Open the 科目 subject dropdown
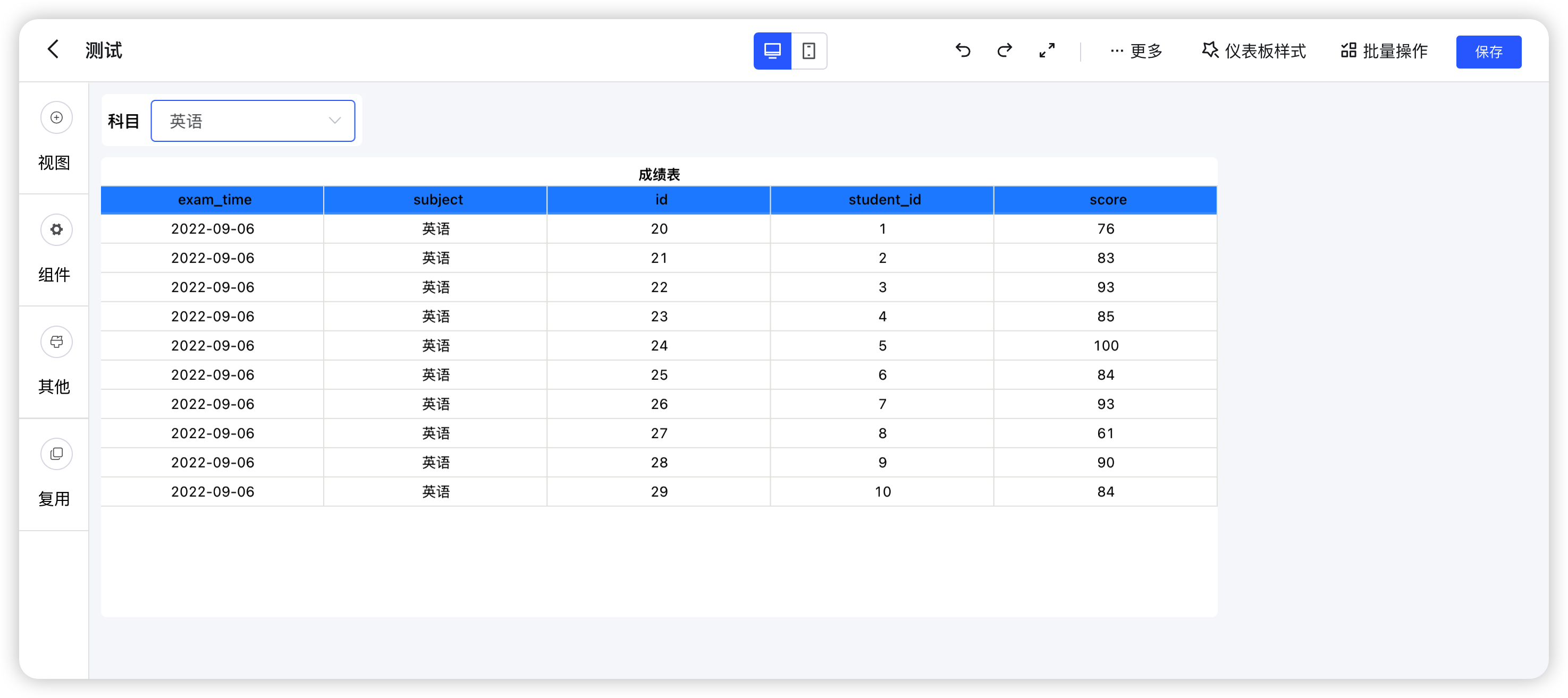Image resolution: width=1568 pixels, height=698 pixels. [253, 121]
